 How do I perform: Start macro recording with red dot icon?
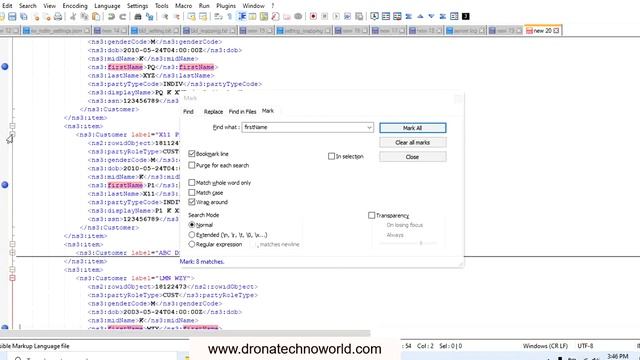[313, 16]
